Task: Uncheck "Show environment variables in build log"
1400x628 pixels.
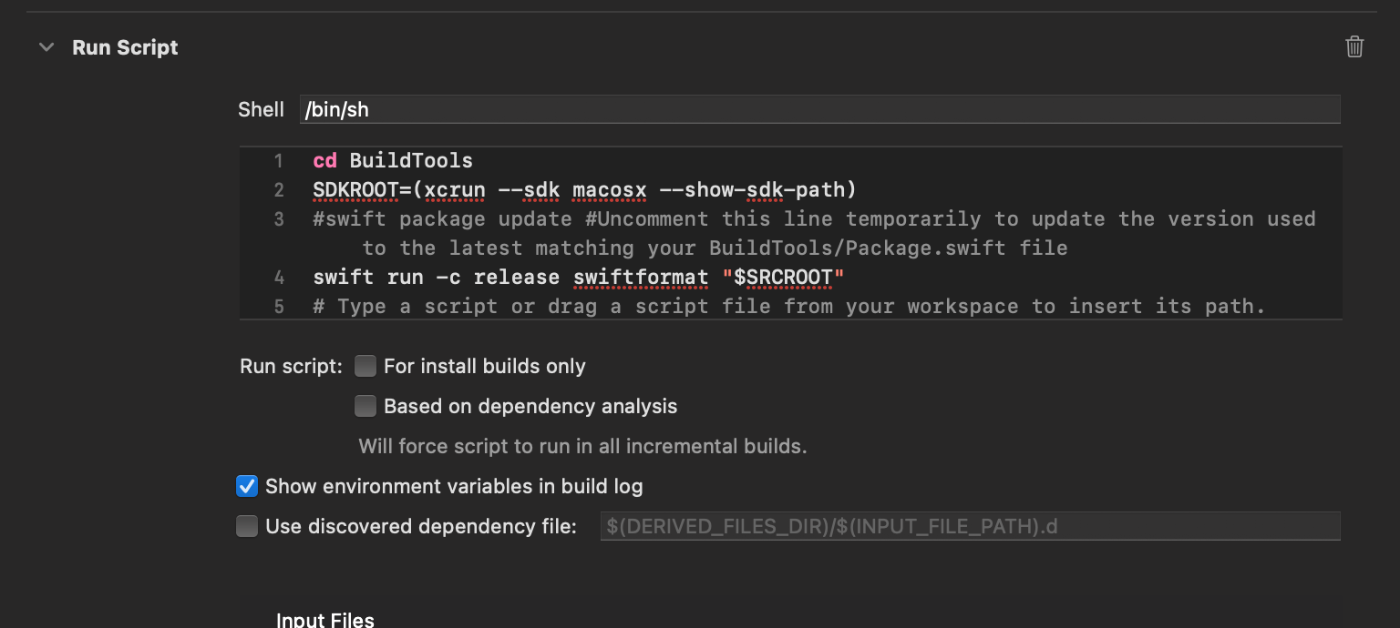Action: (246, 486)
